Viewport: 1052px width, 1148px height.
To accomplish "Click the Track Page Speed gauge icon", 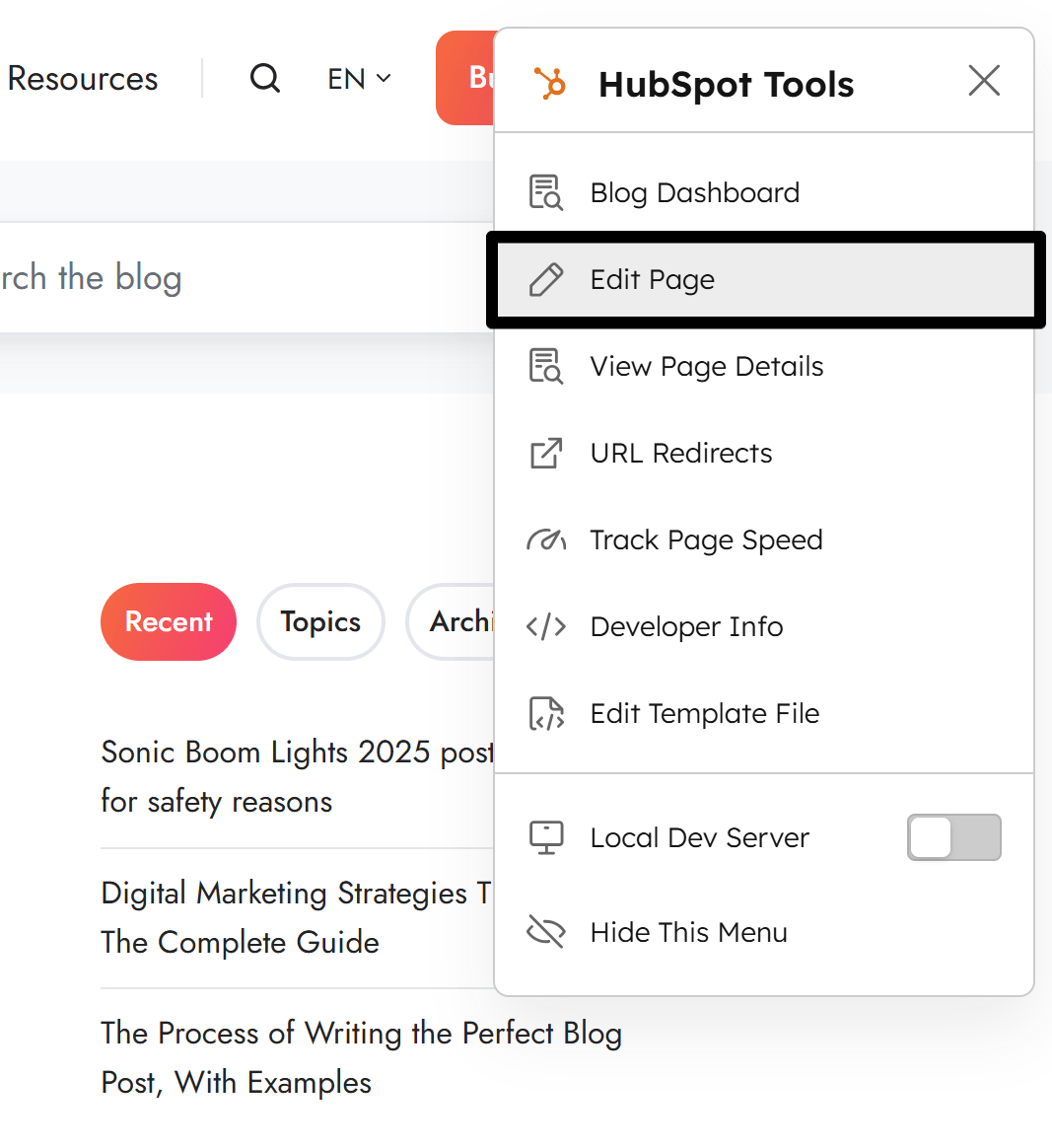I will click(546, 540).
